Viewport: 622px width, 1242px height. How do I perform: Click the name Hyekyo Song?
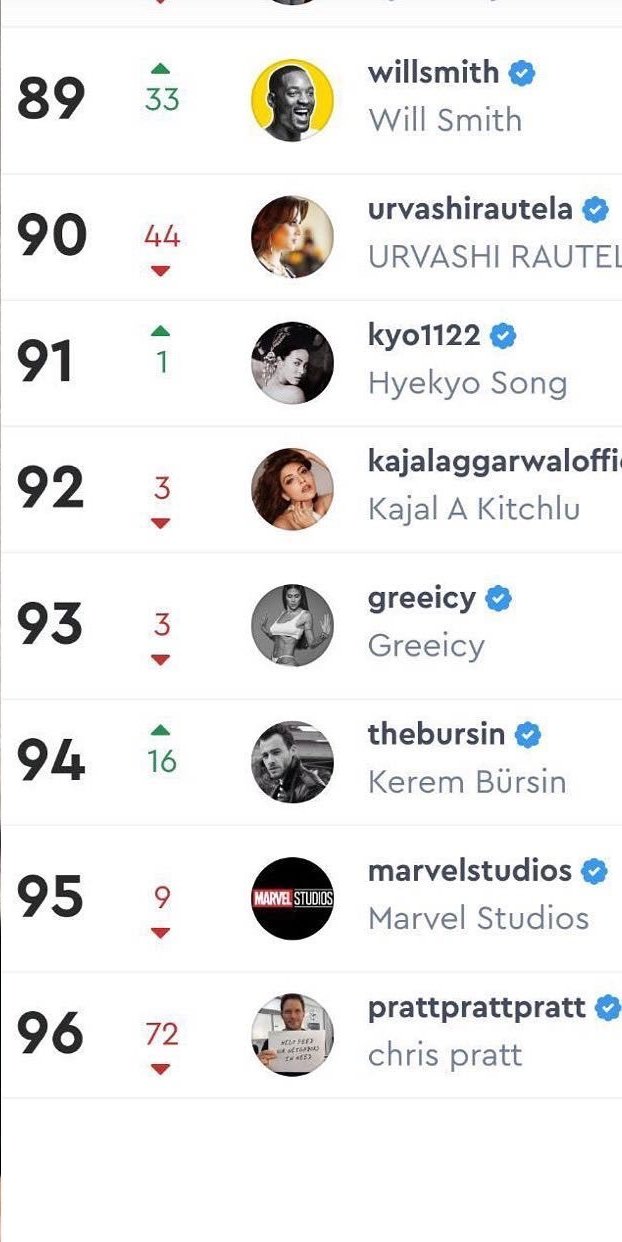pyautogui.click(x=467, y=384)
